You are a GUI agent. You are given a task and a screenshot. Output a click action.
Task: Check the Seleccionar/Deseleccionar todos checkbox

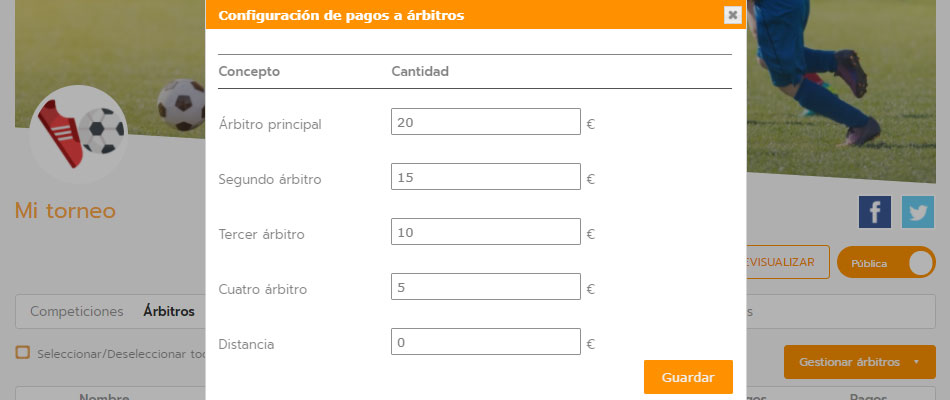(x=22, y=353)
